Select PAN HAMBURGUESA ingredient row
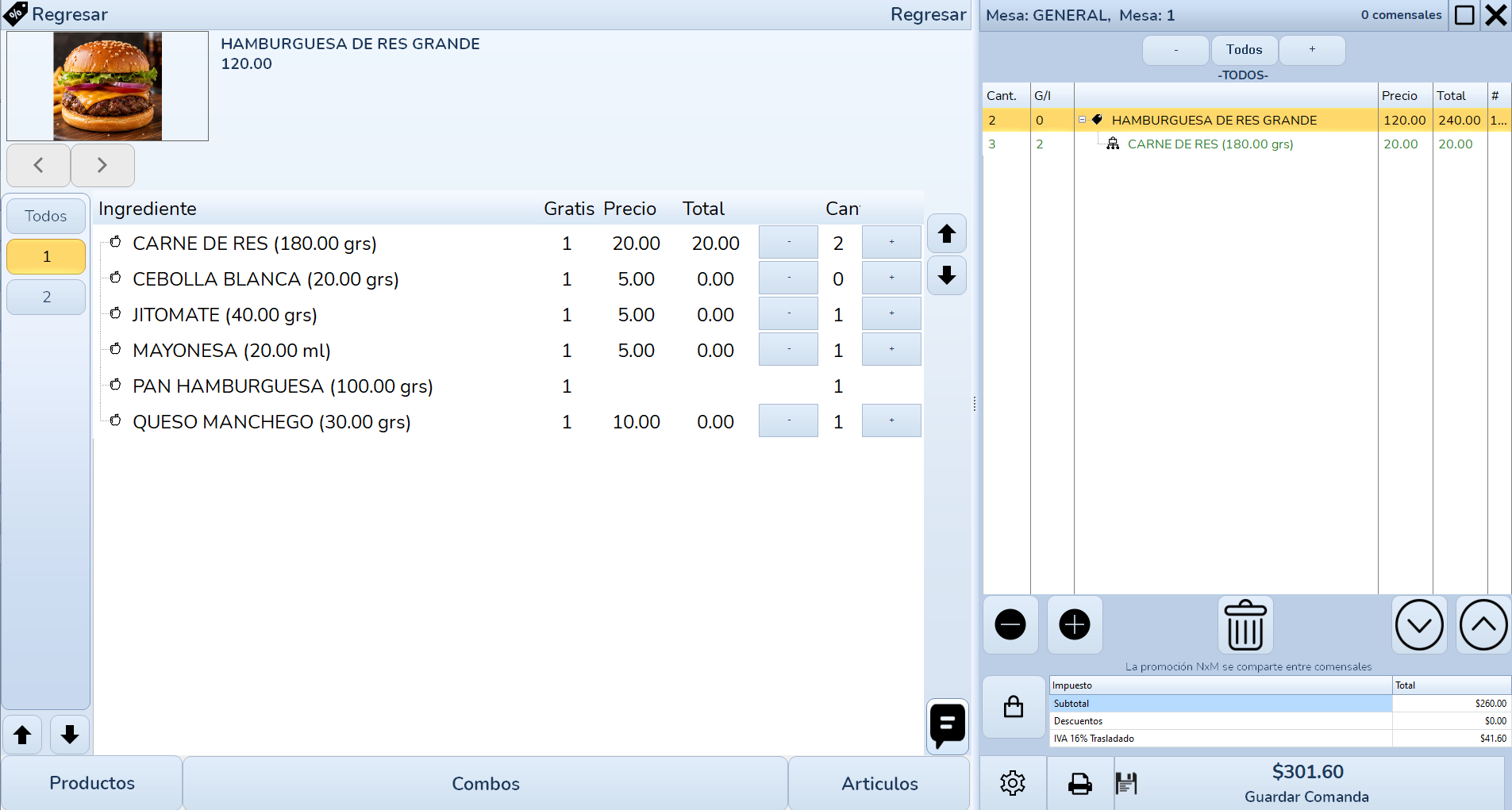Screen dimensions: 1512x810 tap(508, 386)
